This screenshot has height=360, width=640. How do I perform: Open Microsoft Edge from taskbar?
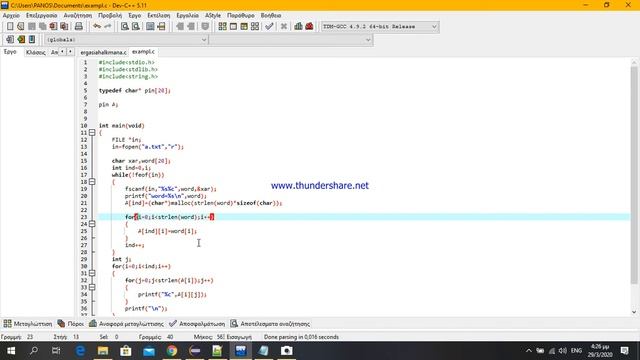coord(80,351)
